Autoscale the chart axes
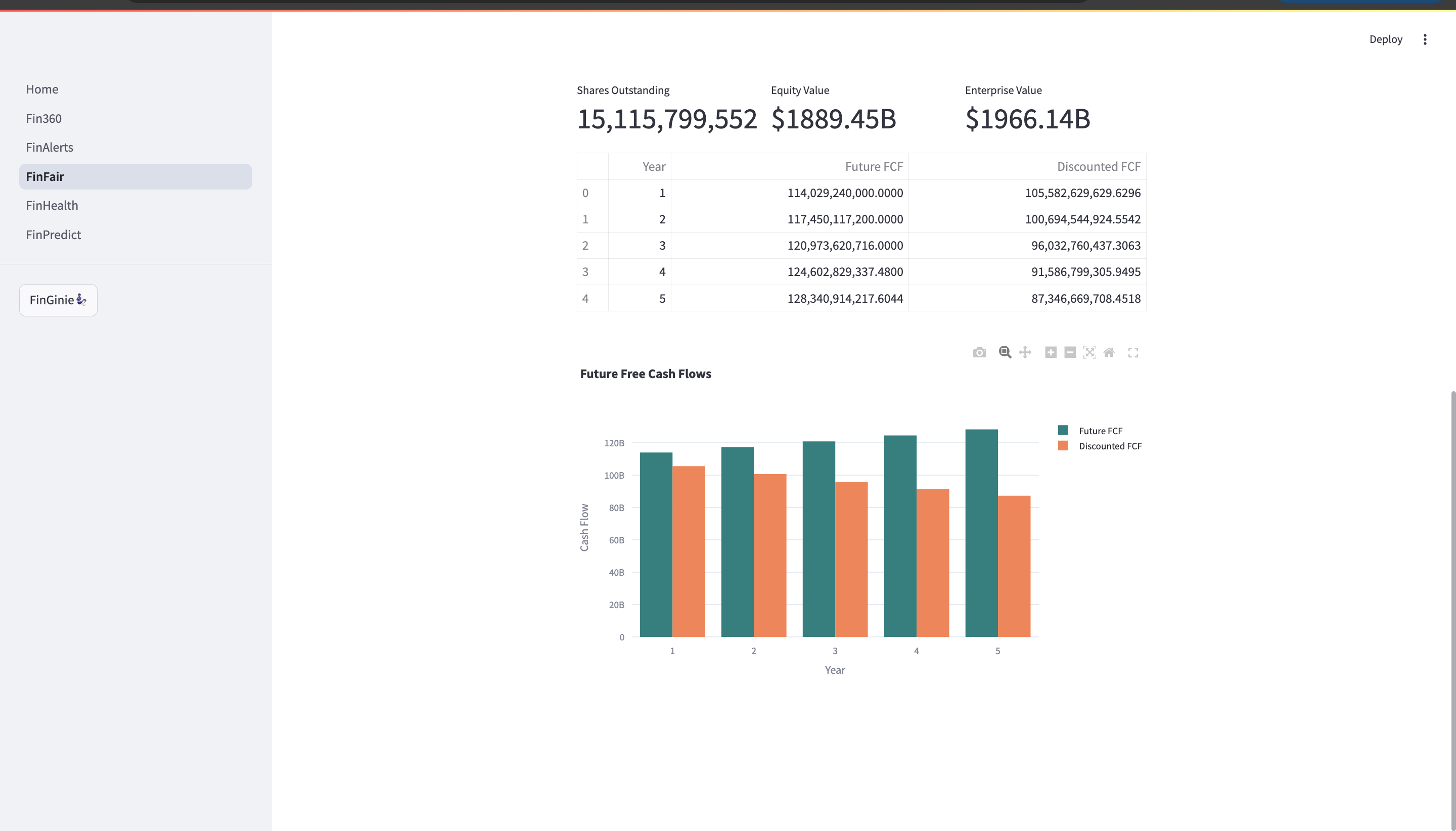The height and width of the screenshot is (831, 1456). point(1089,353)
